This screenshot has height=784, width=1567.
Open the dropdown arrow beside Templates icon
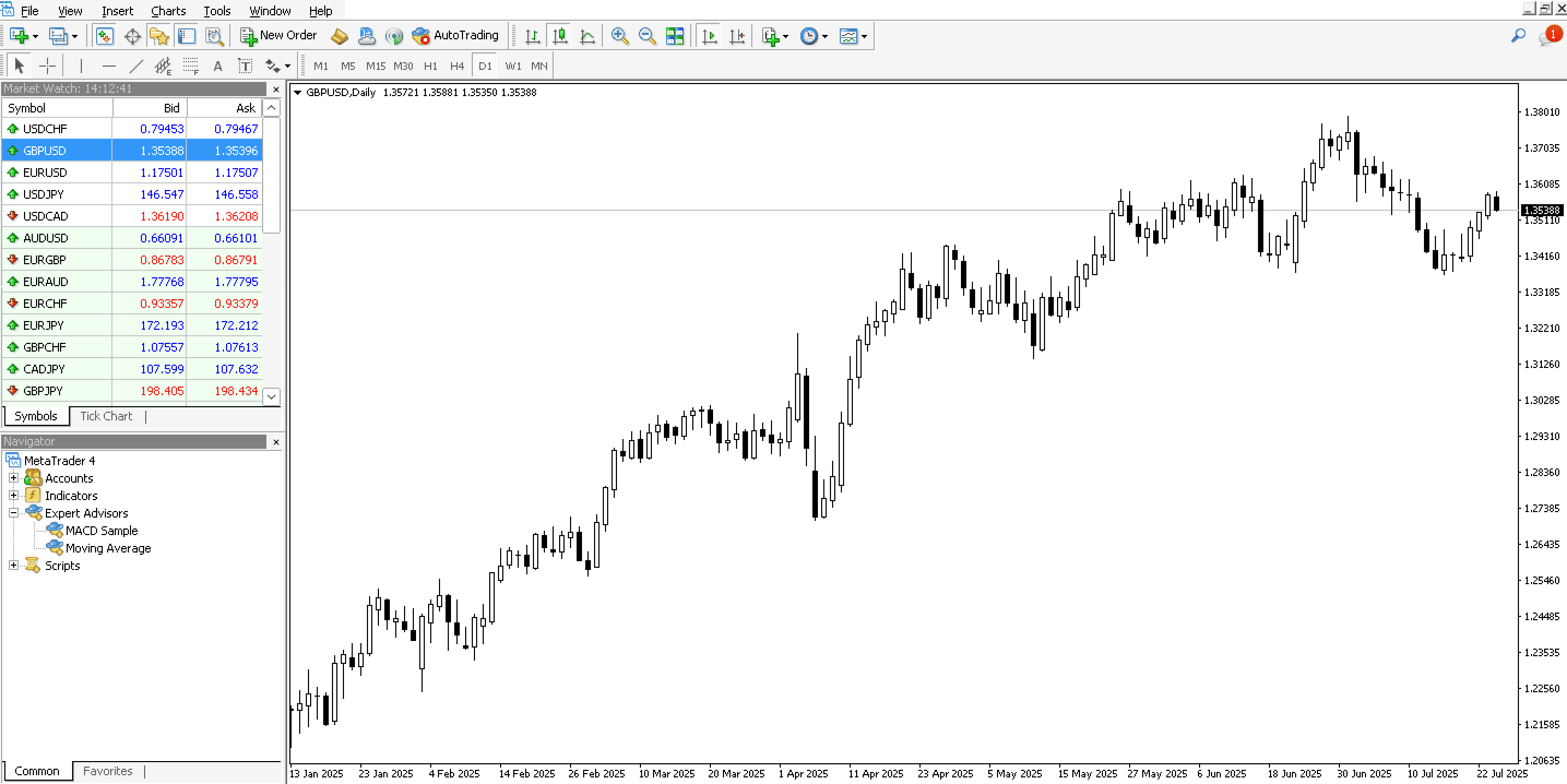point(864,37)
